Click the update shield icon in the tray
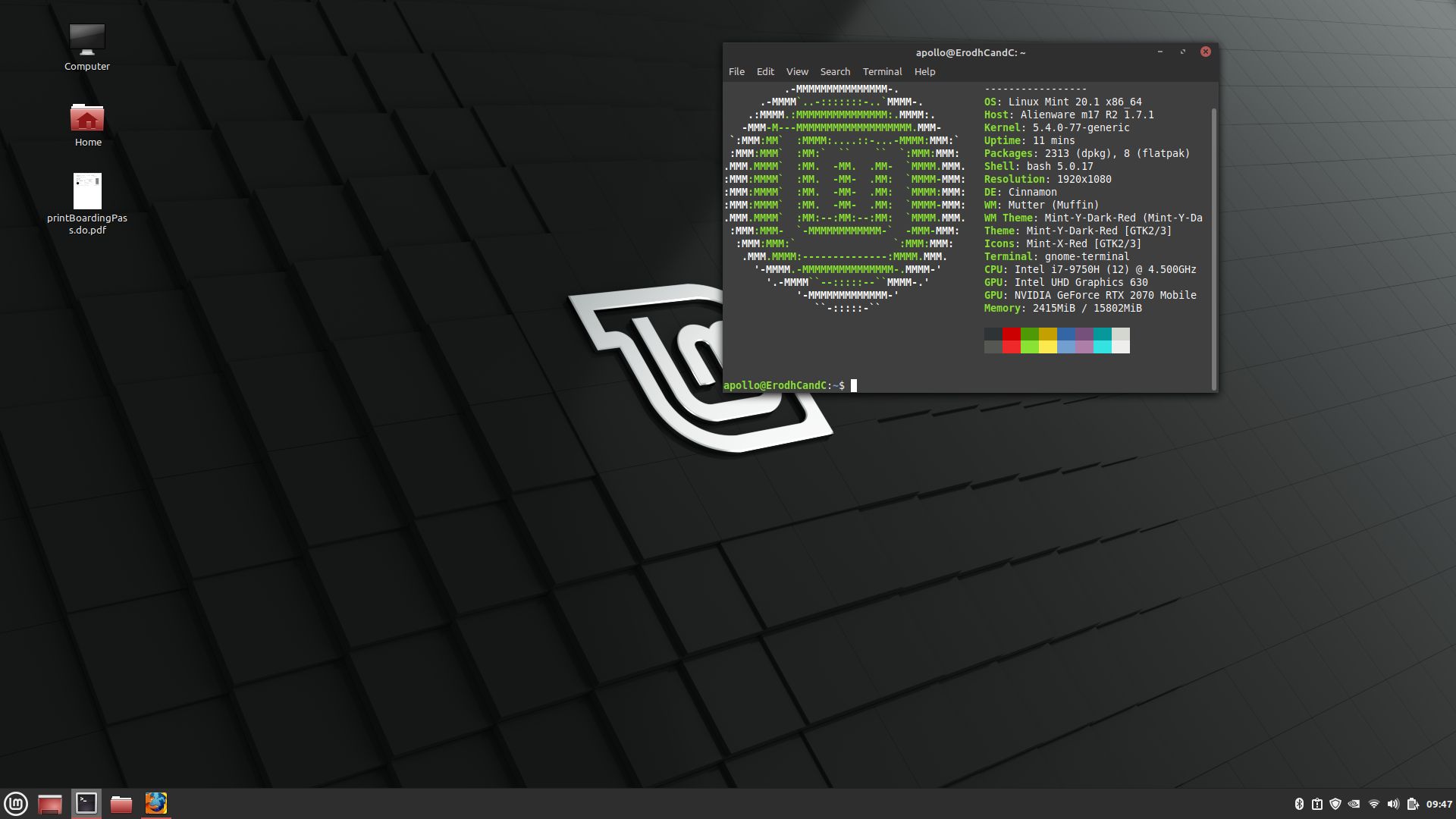 click(x=1335, y=803)
